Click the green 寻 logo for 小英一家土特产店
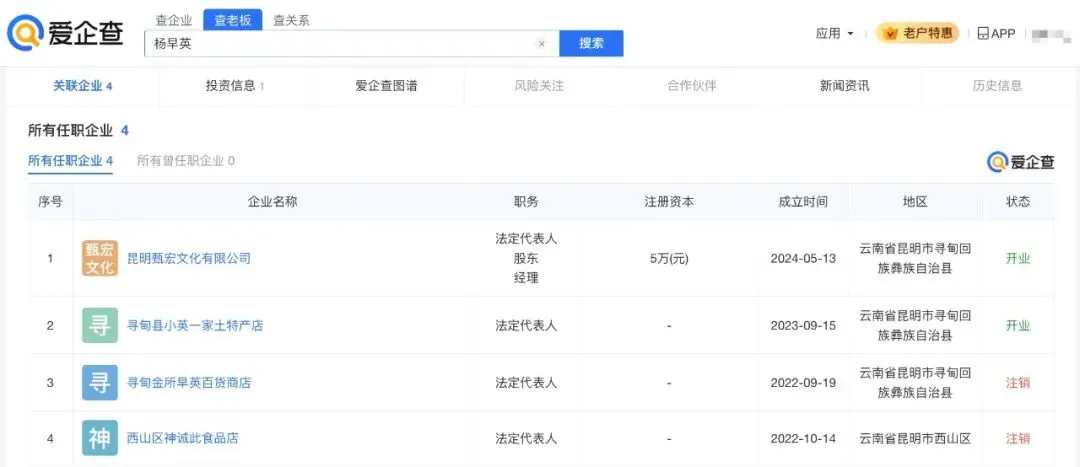 pos(99,325)
